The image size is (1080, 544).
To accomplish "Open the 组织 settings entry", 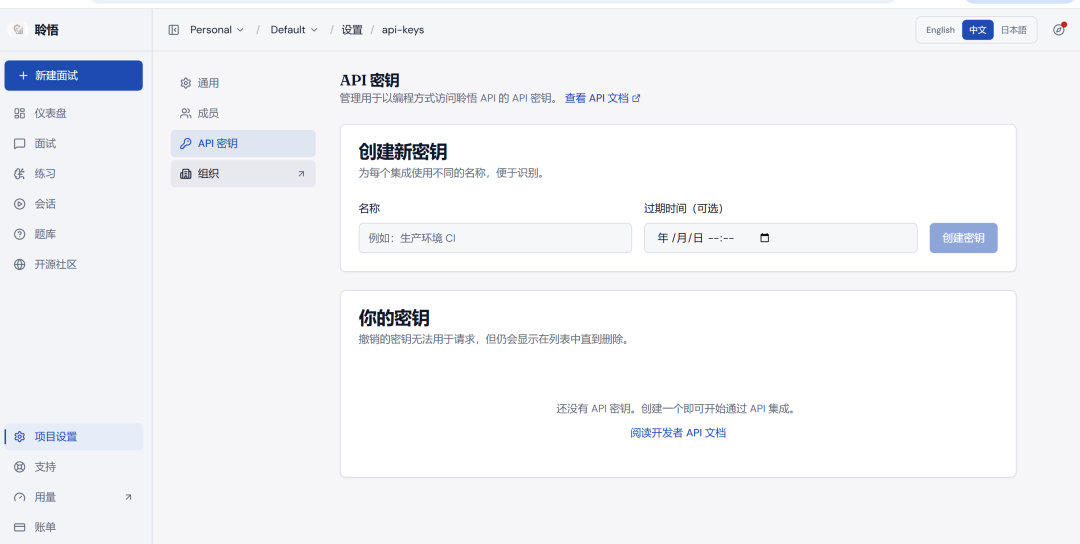I will coord(243,174).
